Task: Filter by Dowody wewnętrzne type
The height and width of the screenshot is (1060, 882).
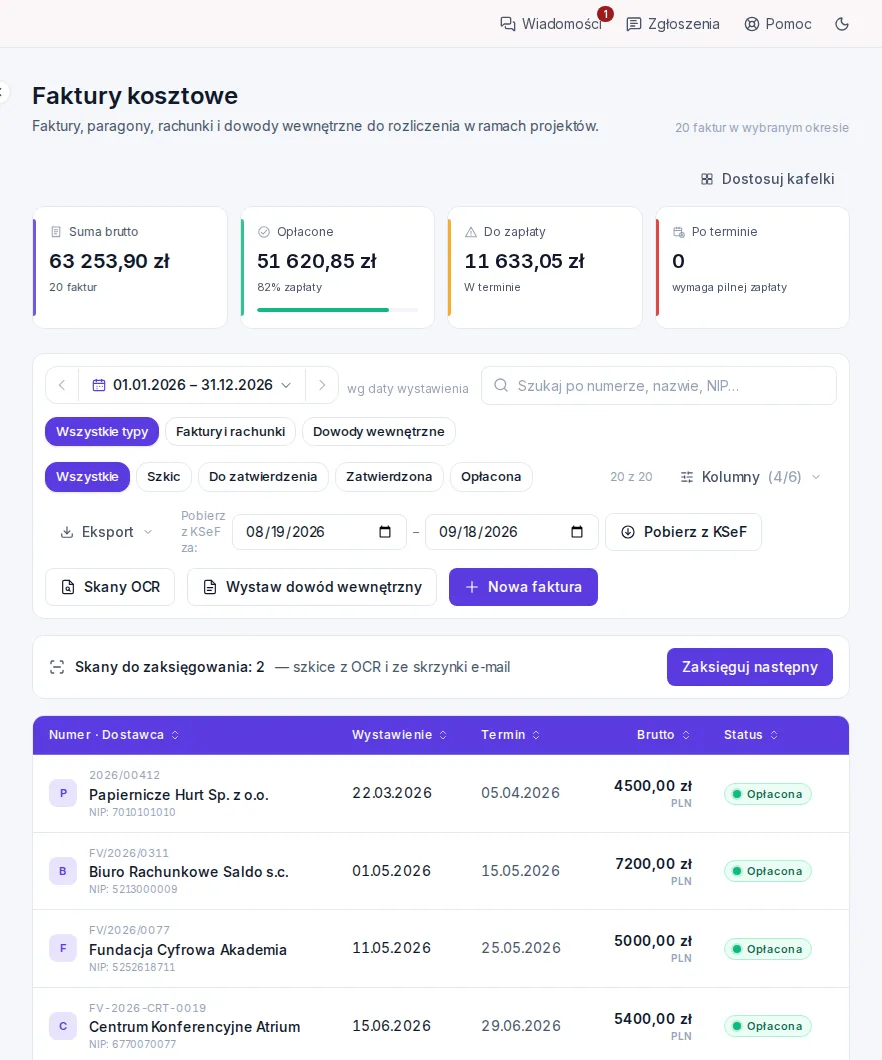Action: click(x=378, y=431)
